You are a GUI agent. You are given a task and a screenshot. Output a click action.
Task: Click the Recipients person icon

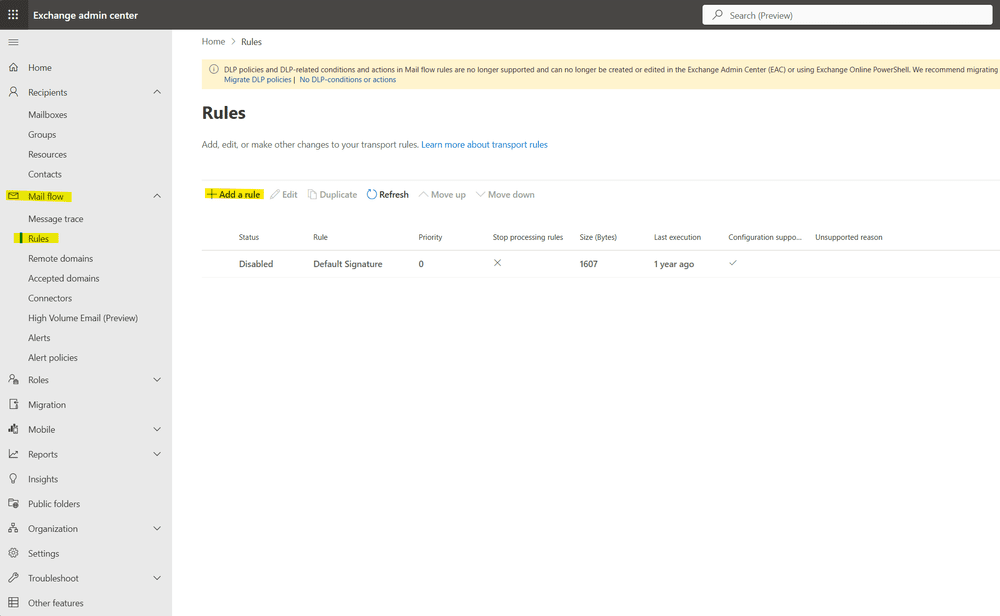pos(13,92)
